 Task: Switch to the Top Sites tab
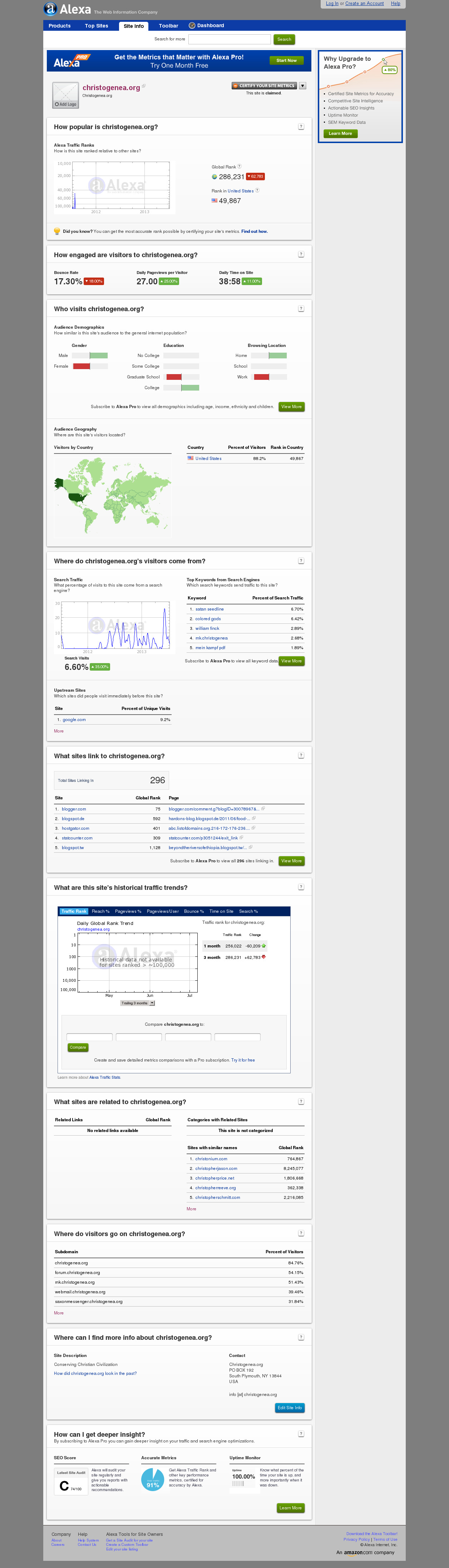(x=96, y=25)
